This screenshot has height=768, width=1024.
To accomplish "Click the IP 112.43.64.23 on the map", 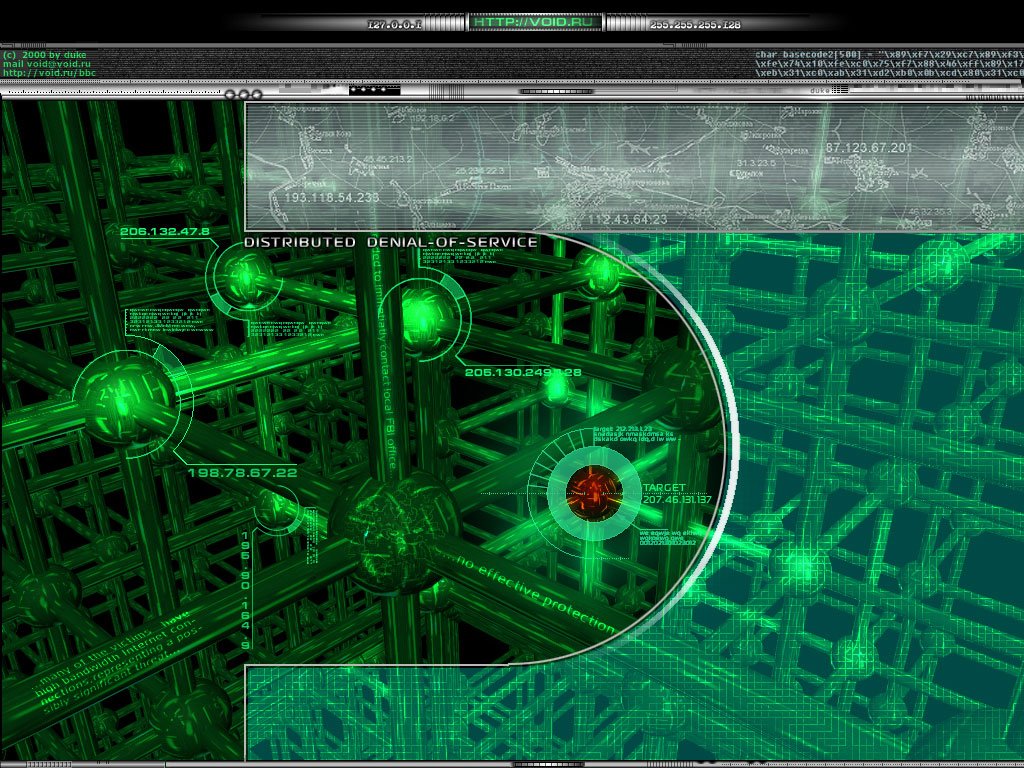I will tap(627, 219).
